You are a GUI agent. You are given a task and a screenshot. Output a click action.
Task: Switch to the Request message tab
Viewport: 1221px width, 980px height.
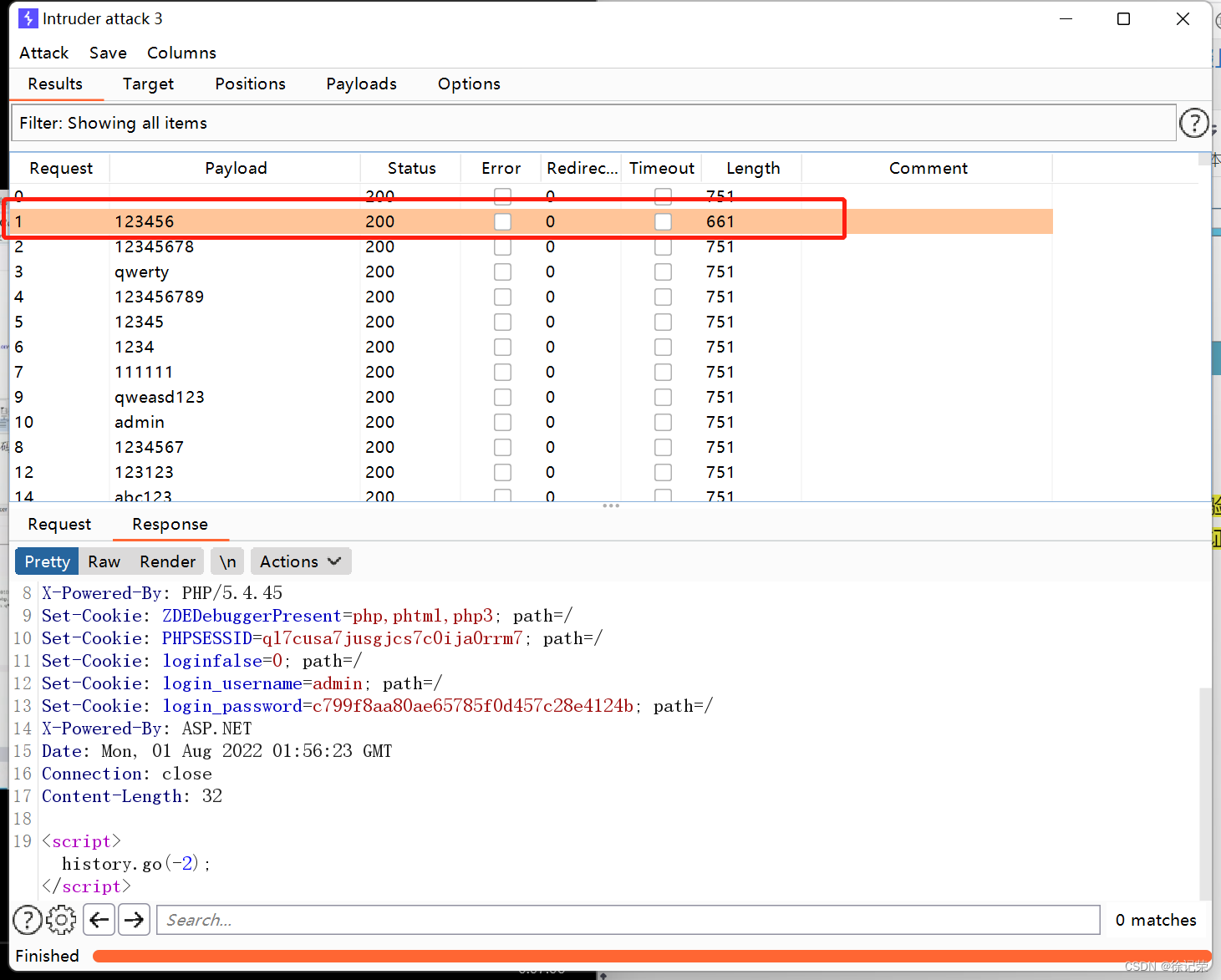pyautogui.click(x=59, y=524)
